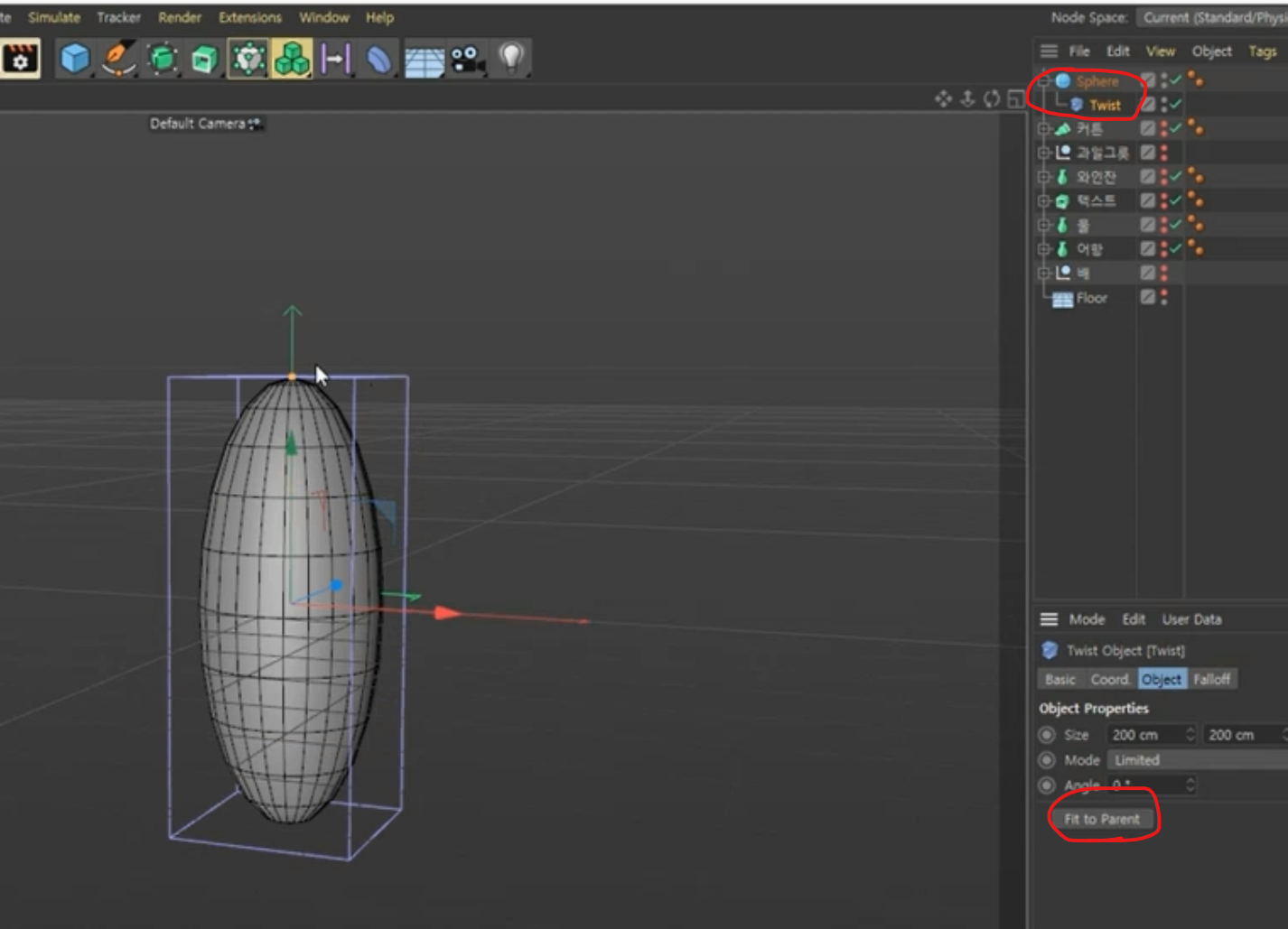Click the second Size 200 cm field
Screen dimensions: 1288x929
(x=1245, y=735)
